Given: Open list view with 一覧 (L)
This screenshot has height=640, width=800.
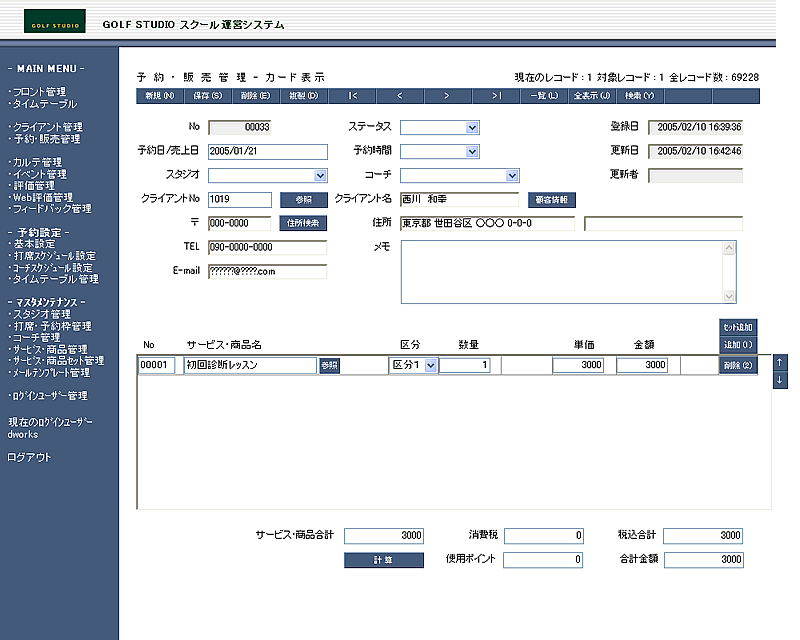Looking at the screenshot, I should click(544, 96).
